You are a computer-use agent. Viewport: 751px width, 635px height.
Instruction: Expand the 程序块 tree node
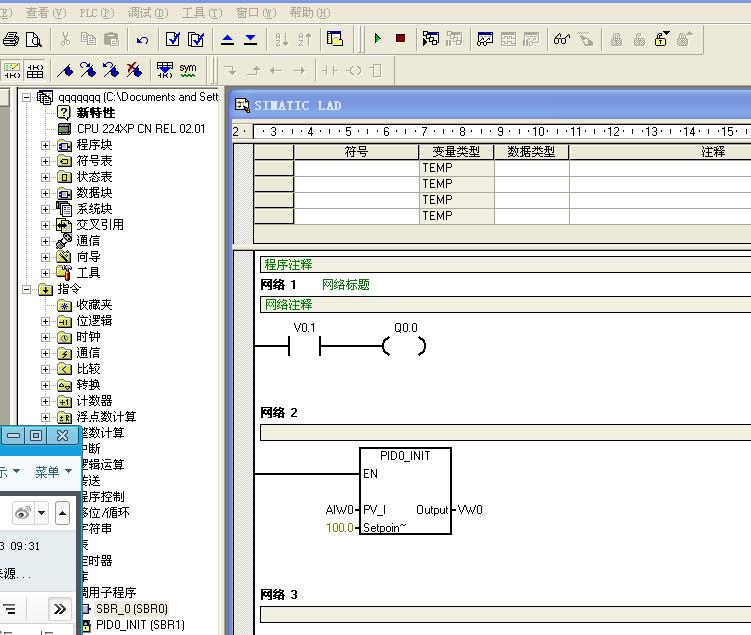pyautogui.click(x=45, y=145)
